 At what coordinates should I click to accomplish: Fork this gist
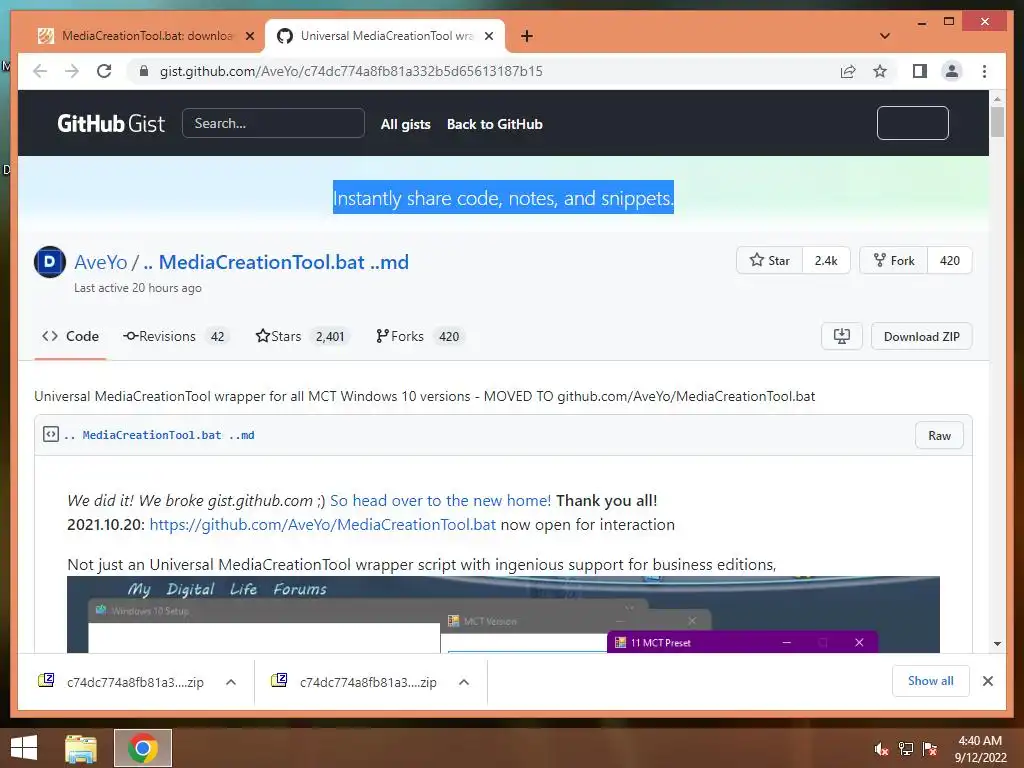[x=894, y=261]
